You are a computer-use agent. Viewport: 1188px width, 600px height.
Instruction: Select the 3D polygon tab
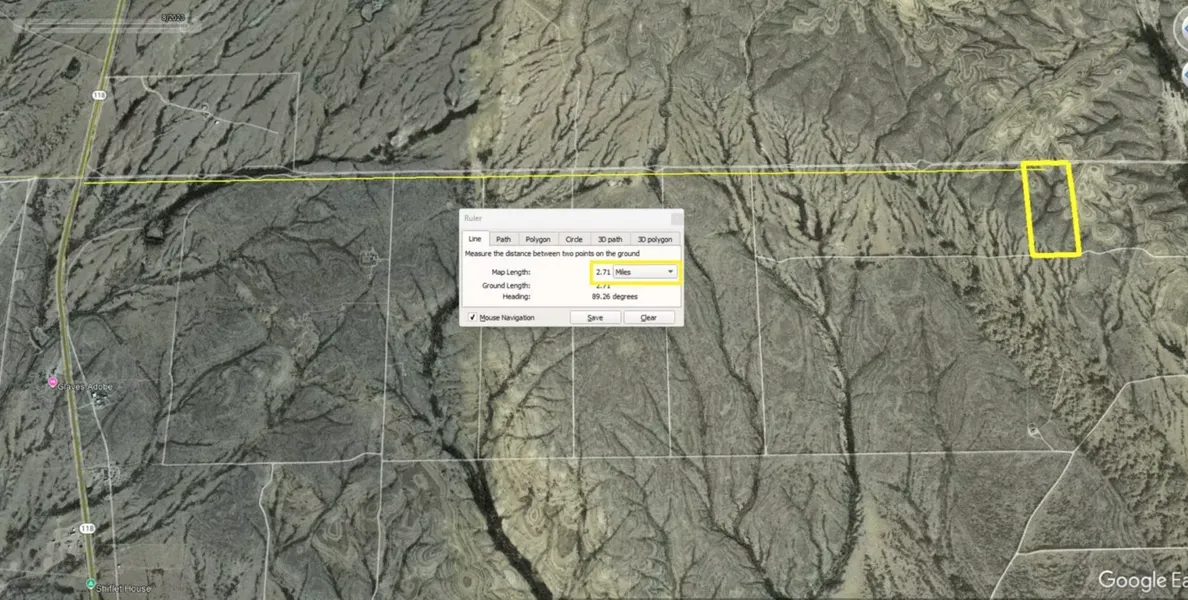(x=655, y=239)
